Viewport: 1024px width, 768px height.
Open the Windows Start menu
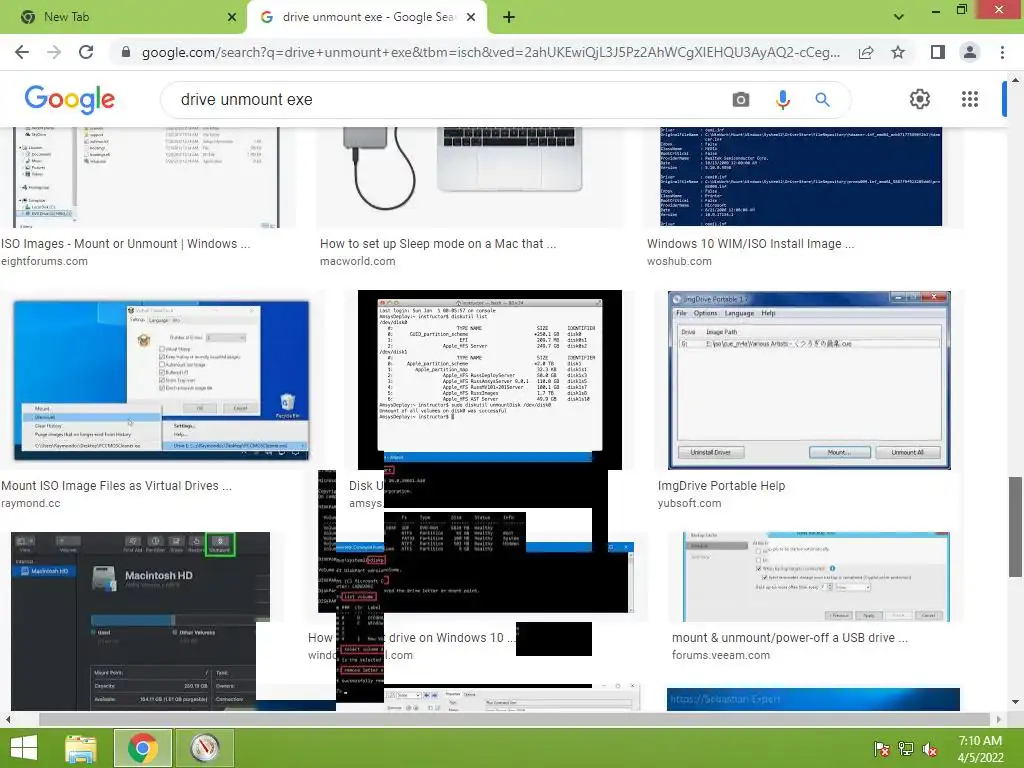[x=24, y=748]
